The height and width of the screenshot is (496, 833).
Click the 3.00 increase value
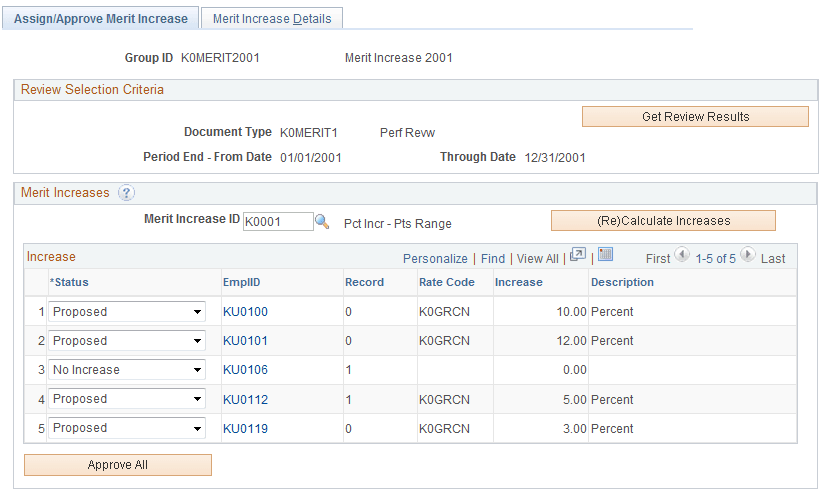pyautogui.click(x=575, y=429)
